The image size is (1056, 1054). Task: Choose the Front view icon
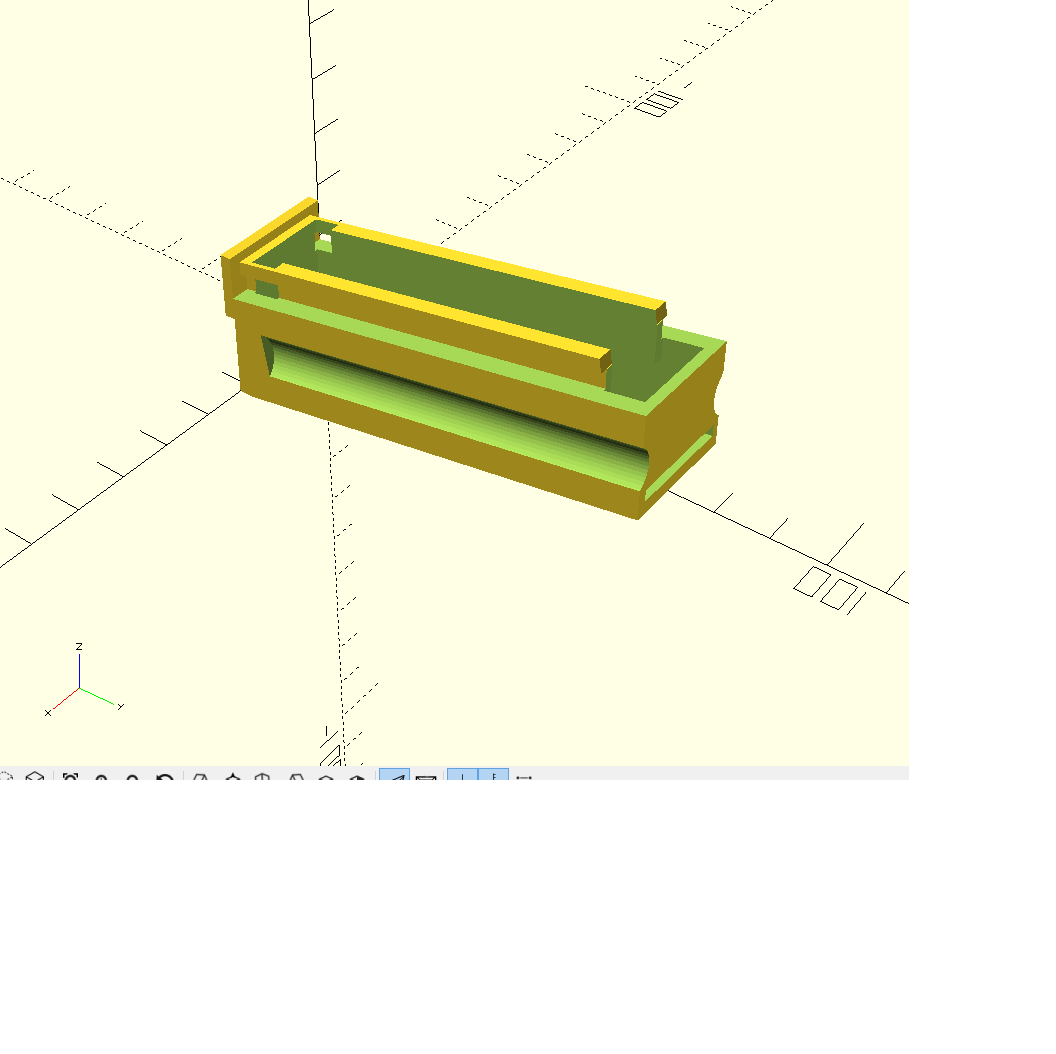point(326,778)
